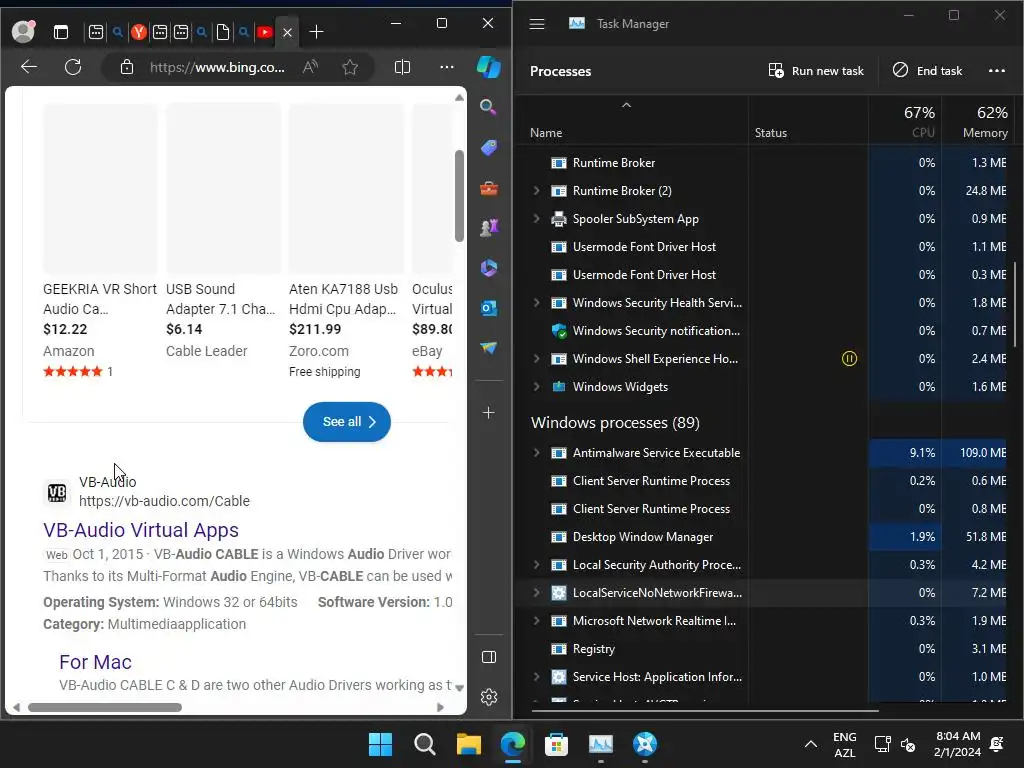1024x768 pixels.
Task: Sort processes by the Name column
Action: pyautogui.click(x=546, y=133)
